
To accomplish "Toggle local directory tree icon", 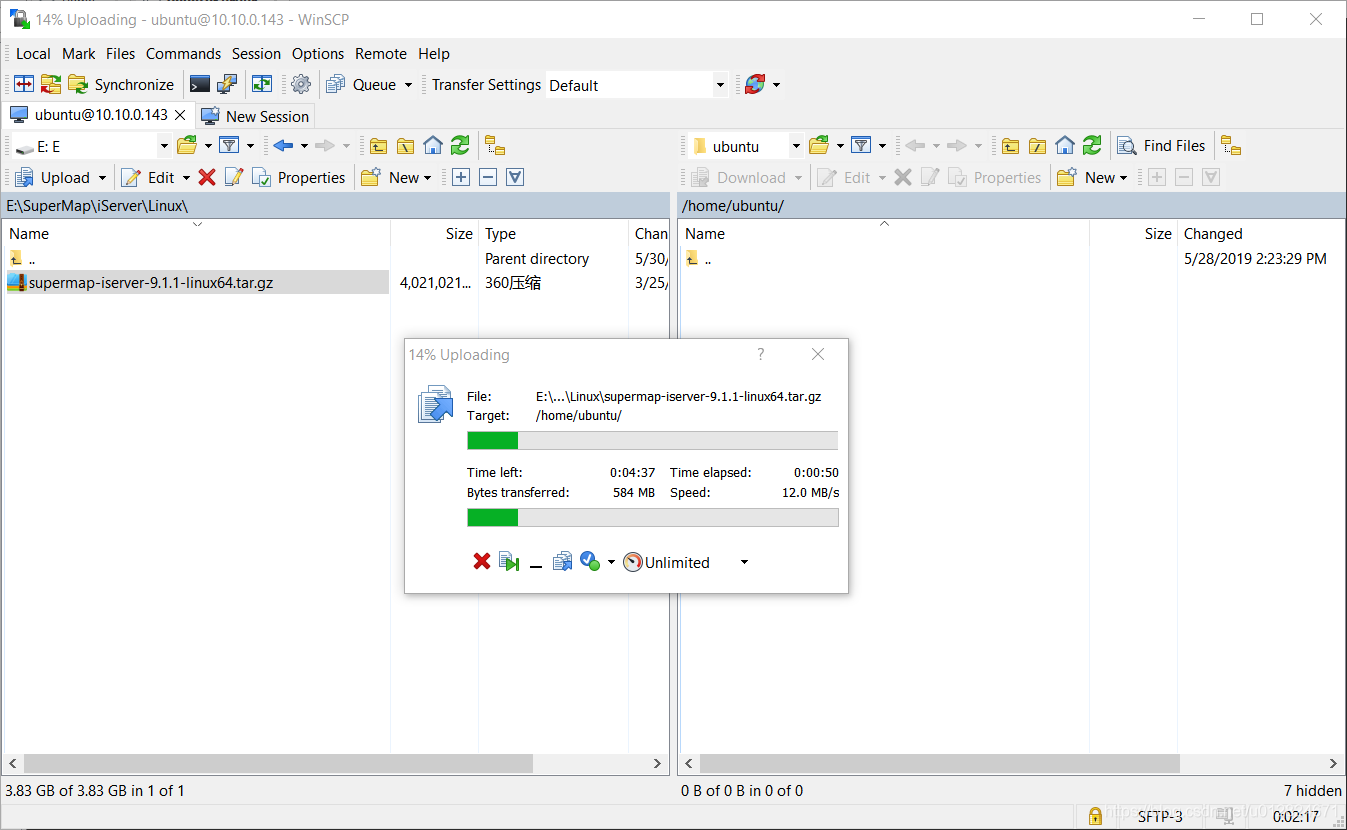I will pyautogui.click(x=495, y=146).
